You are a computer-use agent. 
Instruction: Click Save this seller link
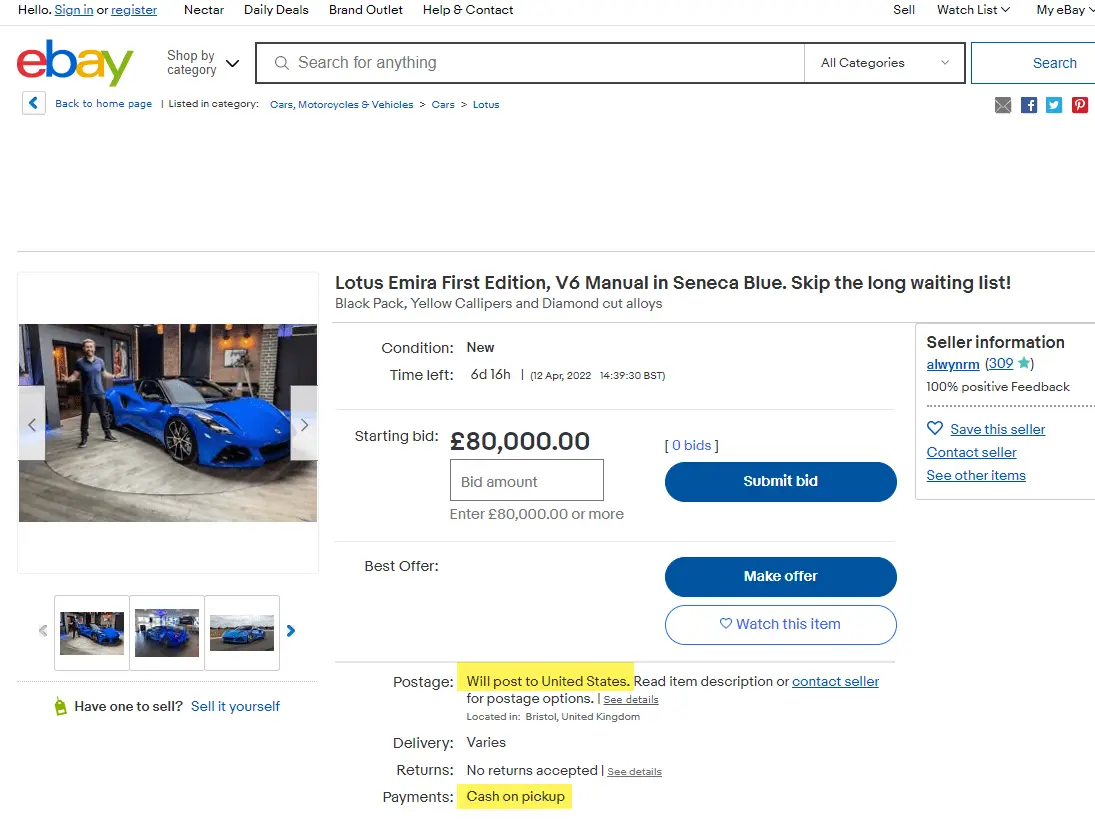(997, 429)
